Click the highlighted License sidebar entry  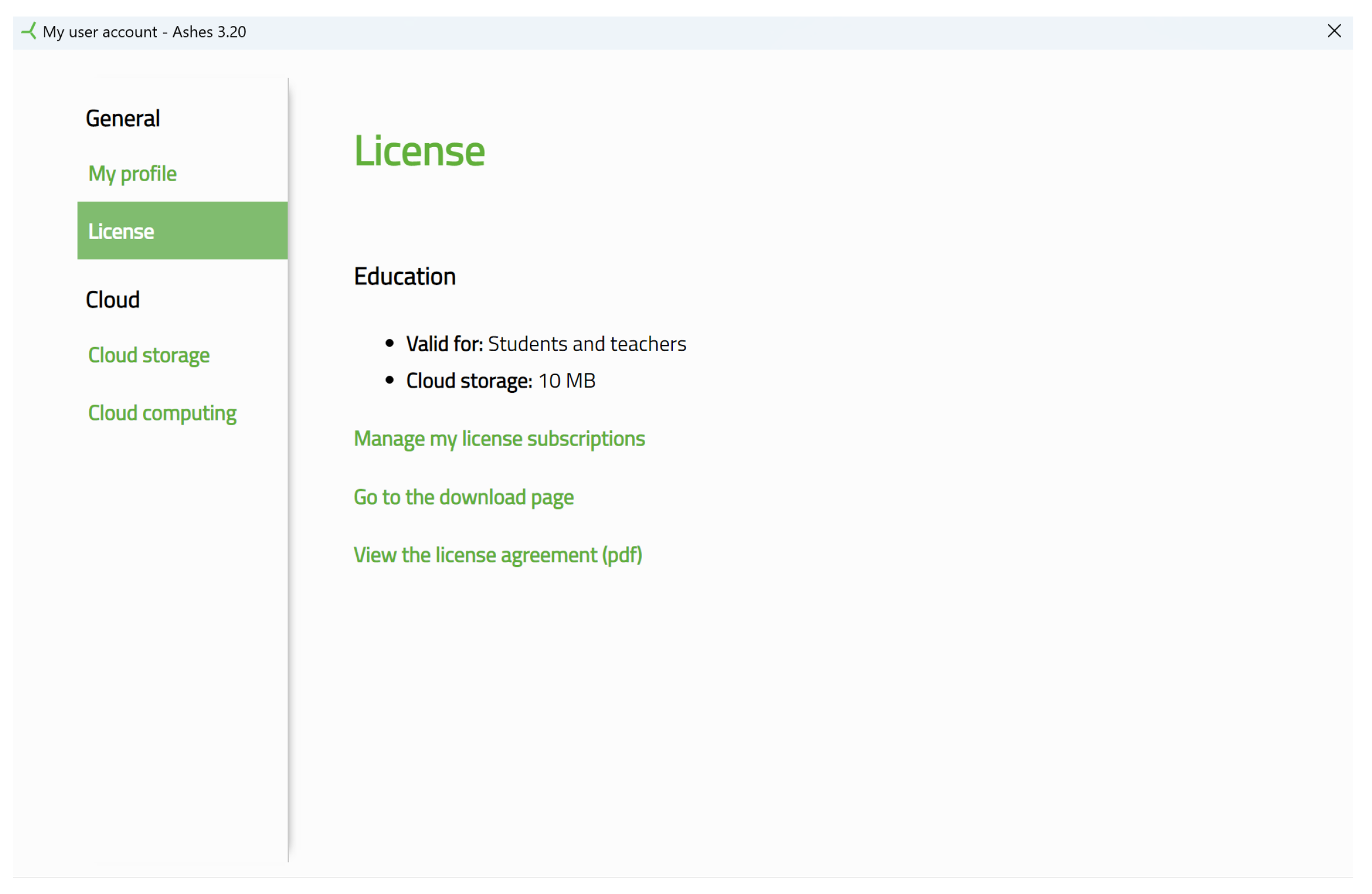point(182,231)
